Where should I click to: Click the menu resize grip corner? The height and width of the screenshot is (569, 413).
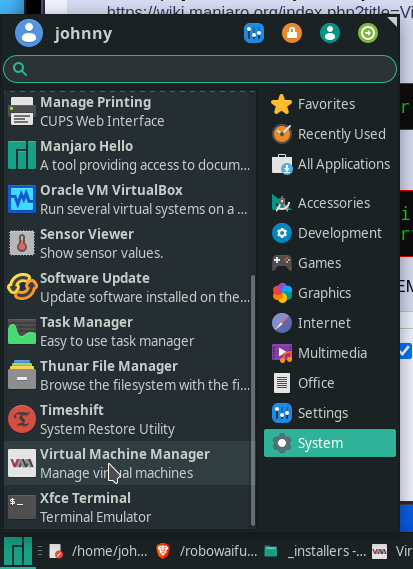pos(393,22)
